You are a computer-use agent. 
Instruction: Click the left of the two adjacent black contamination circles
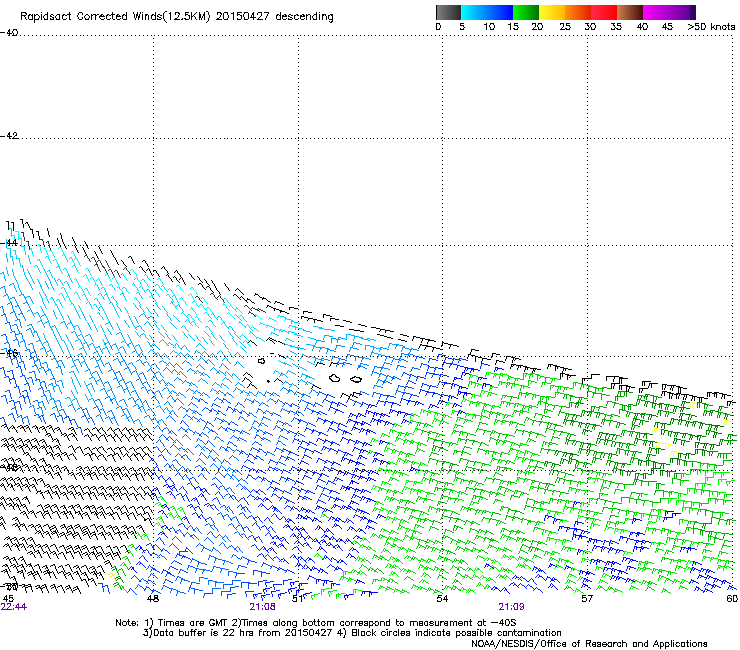tap(335, 378)
